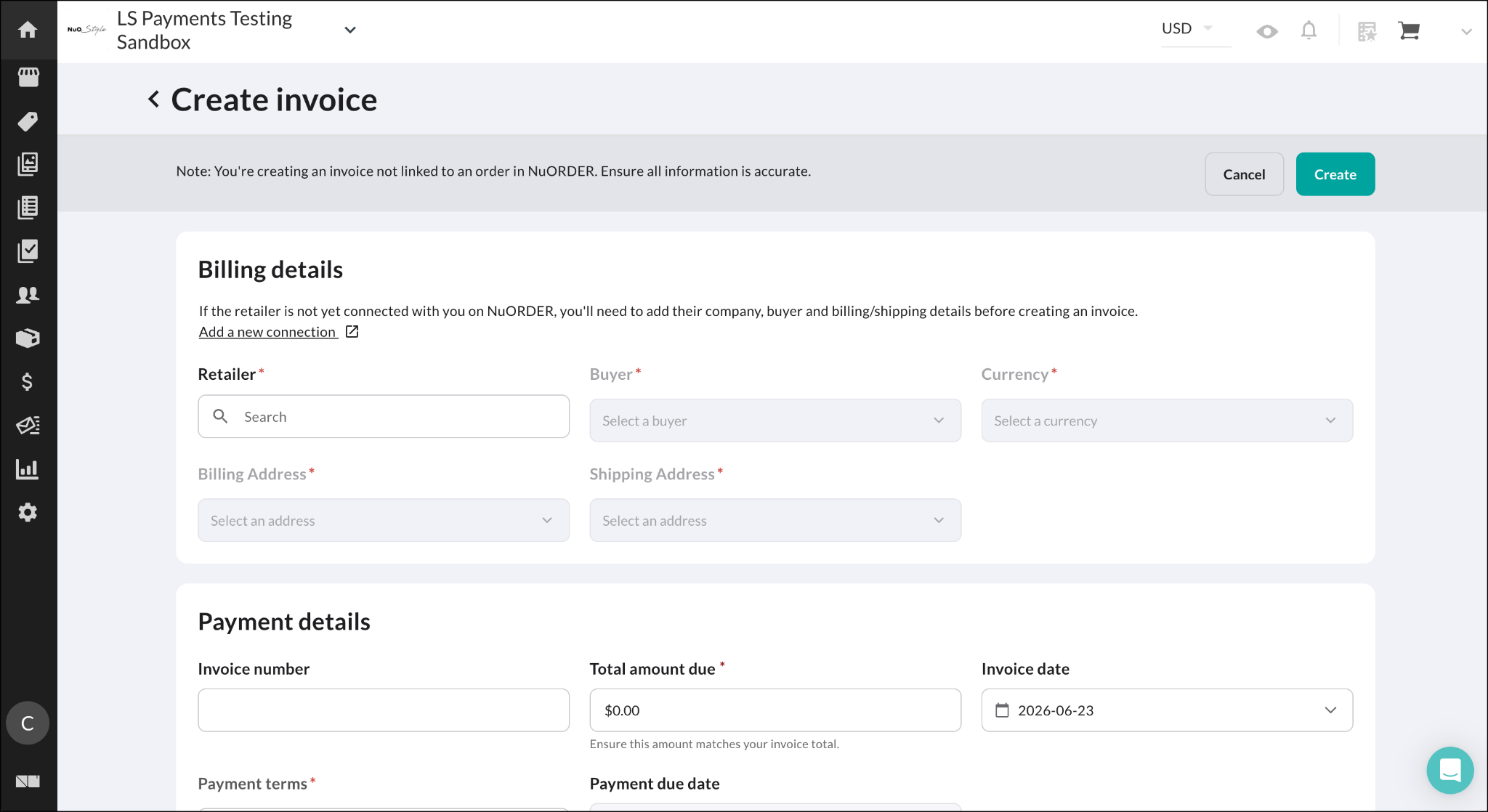
Task: Click the calendar icon in Invoice date
Action: coord(1002,710)
